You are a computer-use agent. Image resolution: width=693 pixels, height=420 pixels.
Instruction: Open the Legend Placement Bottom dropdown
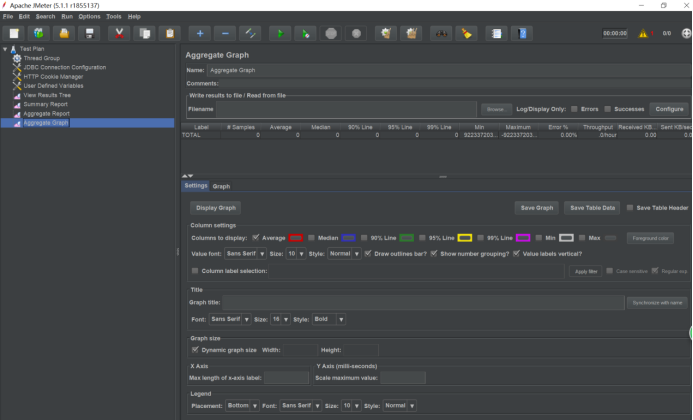coord(242,406)
